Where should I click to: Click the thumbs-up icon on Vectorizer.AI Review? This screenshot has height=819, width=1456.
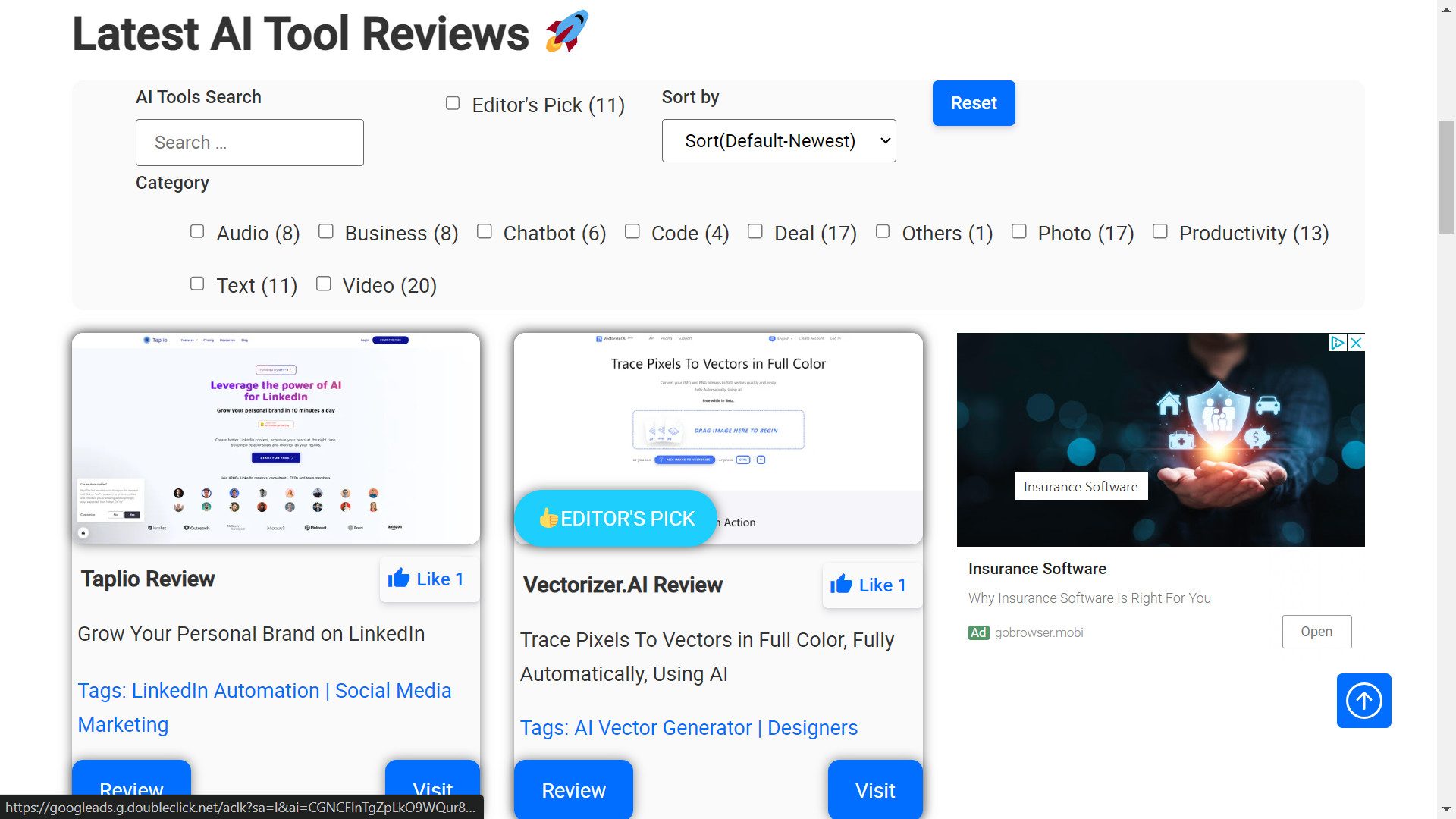(841, 585)
